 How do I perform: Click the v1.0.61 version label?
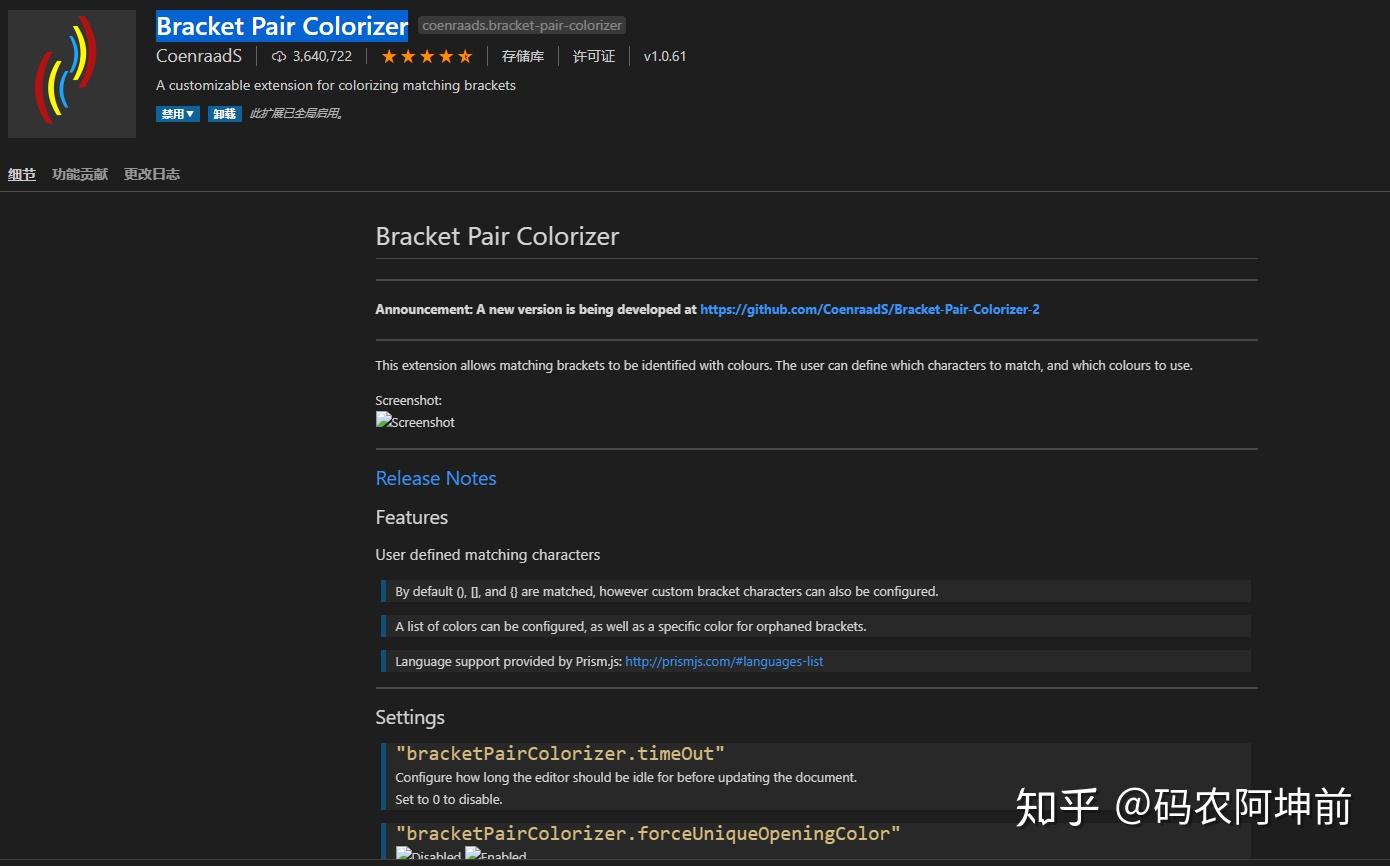[x=665, y=56]
